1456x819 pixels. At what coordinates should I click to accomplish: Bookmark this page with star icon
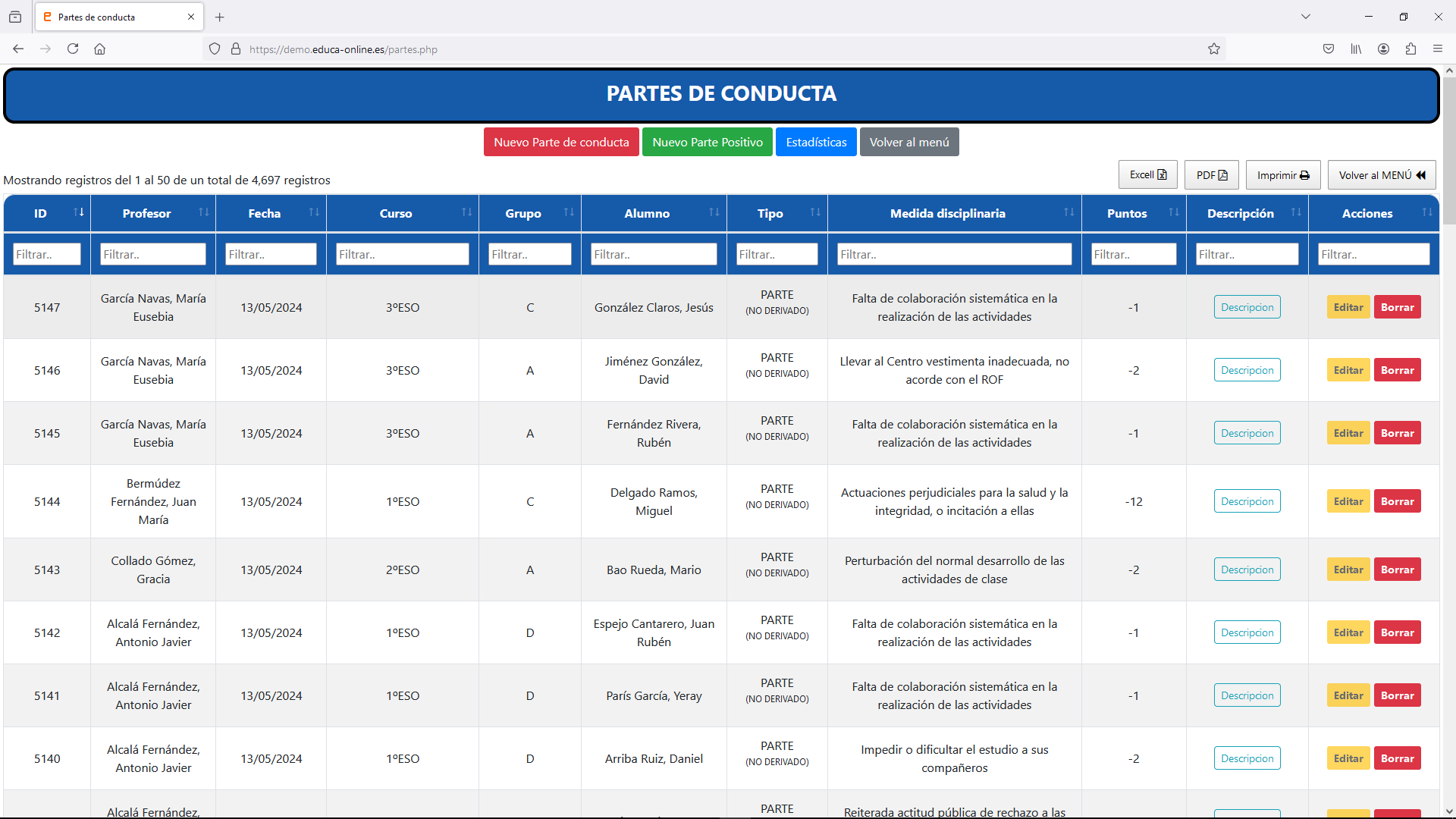click(1214, 49)
